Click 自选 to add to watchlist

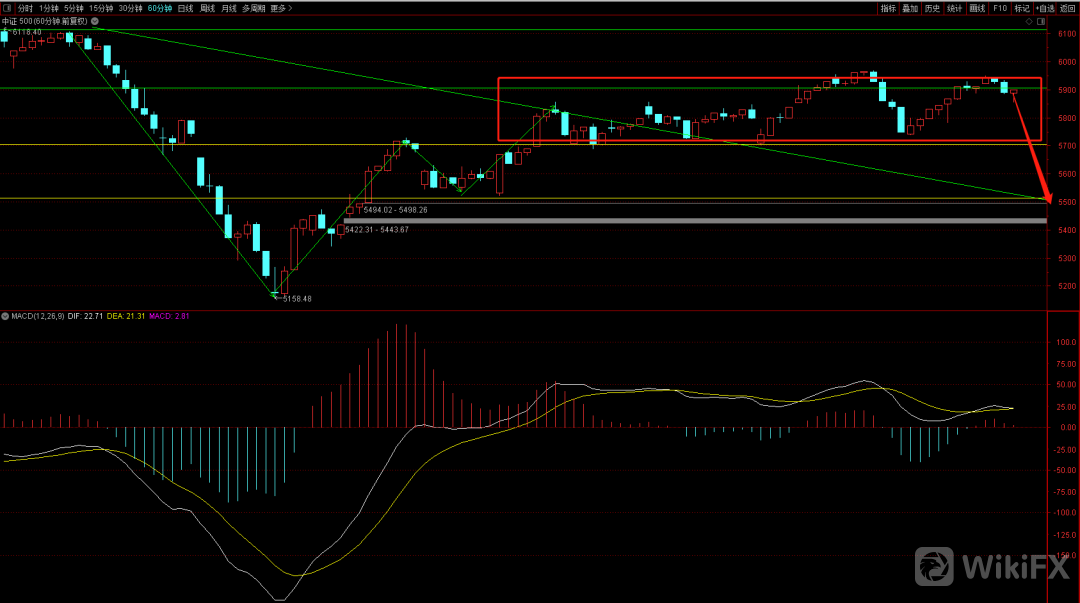tap(1045, 8)
